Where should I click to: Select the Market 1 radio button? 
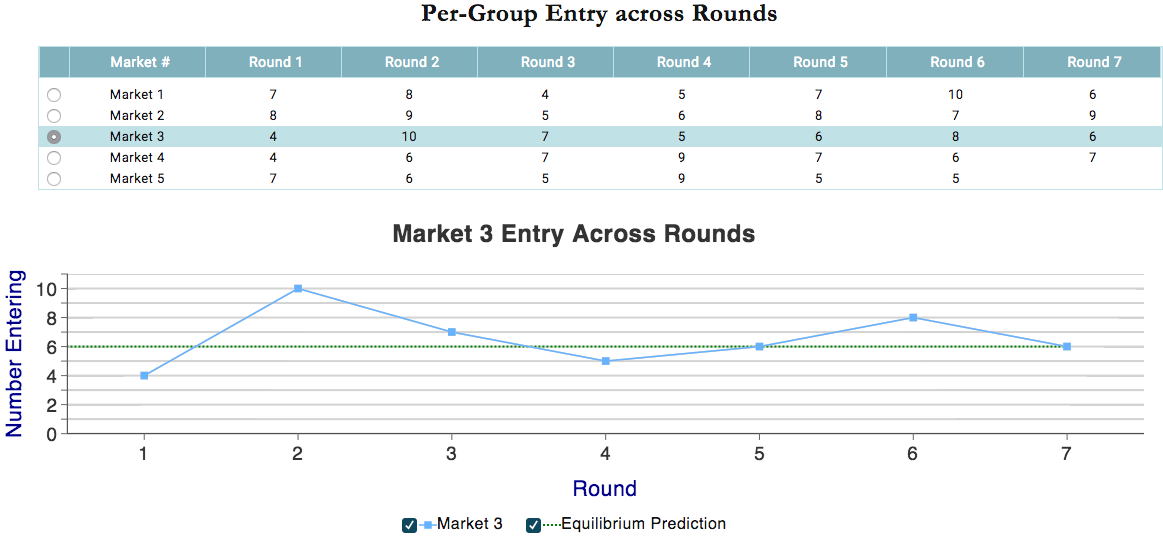[54, 95]
